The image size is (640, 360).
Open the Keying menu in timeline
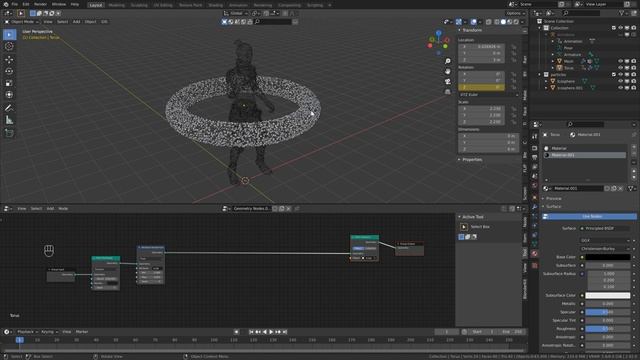[x=49, y=332]
